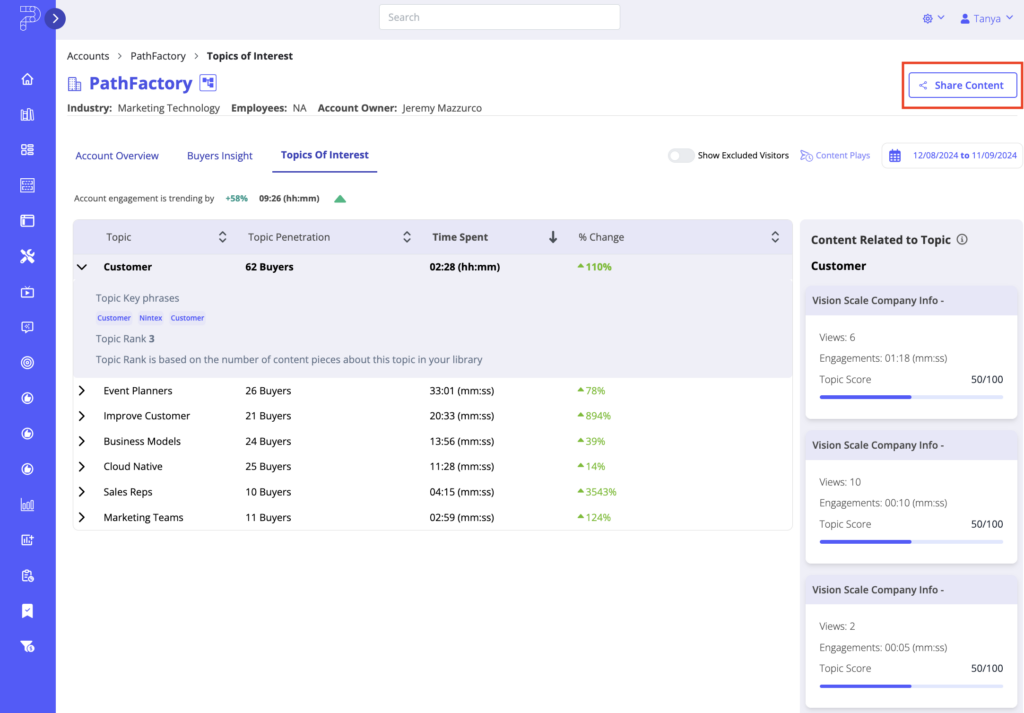1024x713 pixels.
Task: Click the "+58%" trending value
Action: pos(236,198)
